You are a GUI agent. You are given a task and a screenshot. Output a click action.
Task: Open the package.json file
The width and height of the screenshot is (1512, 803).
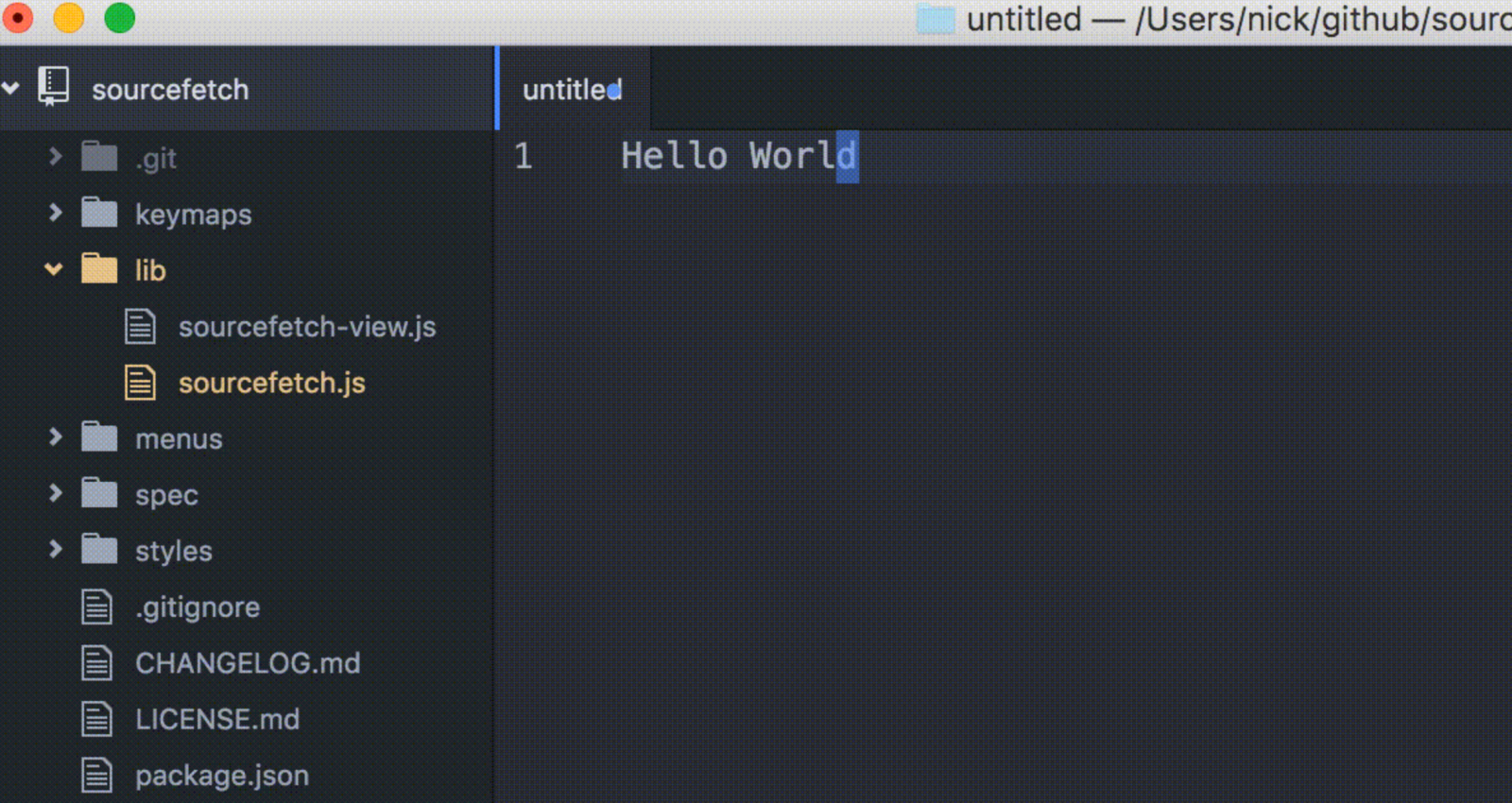click(222, 777)
